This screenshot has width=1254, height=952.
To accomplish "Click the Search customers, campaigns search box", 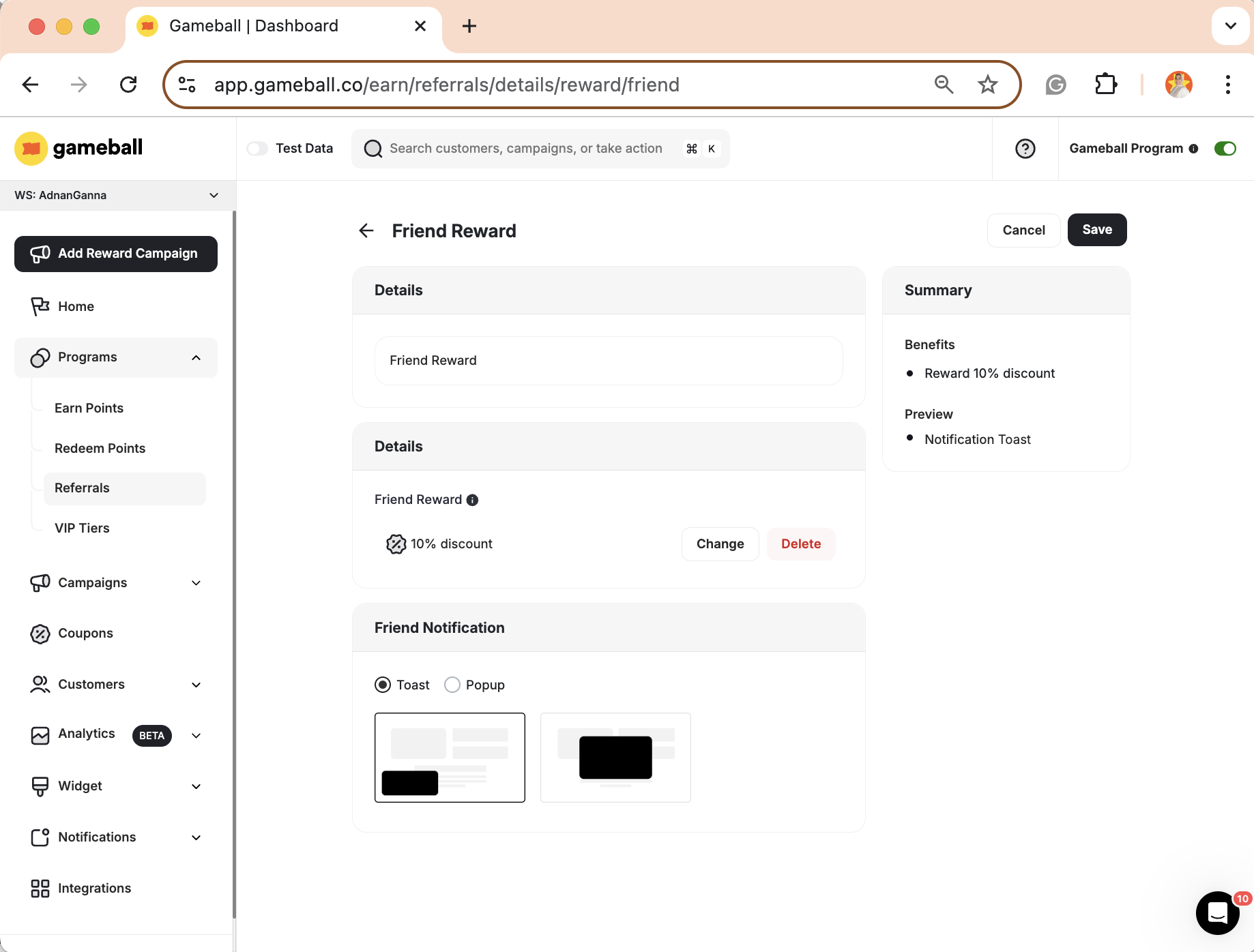I will point(540,149).
